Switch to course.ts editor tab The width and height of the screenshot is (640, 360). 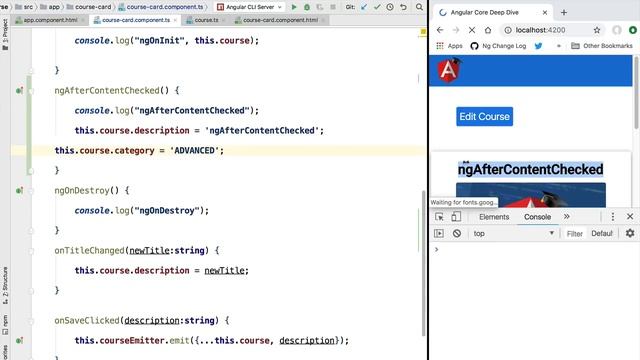206,20
